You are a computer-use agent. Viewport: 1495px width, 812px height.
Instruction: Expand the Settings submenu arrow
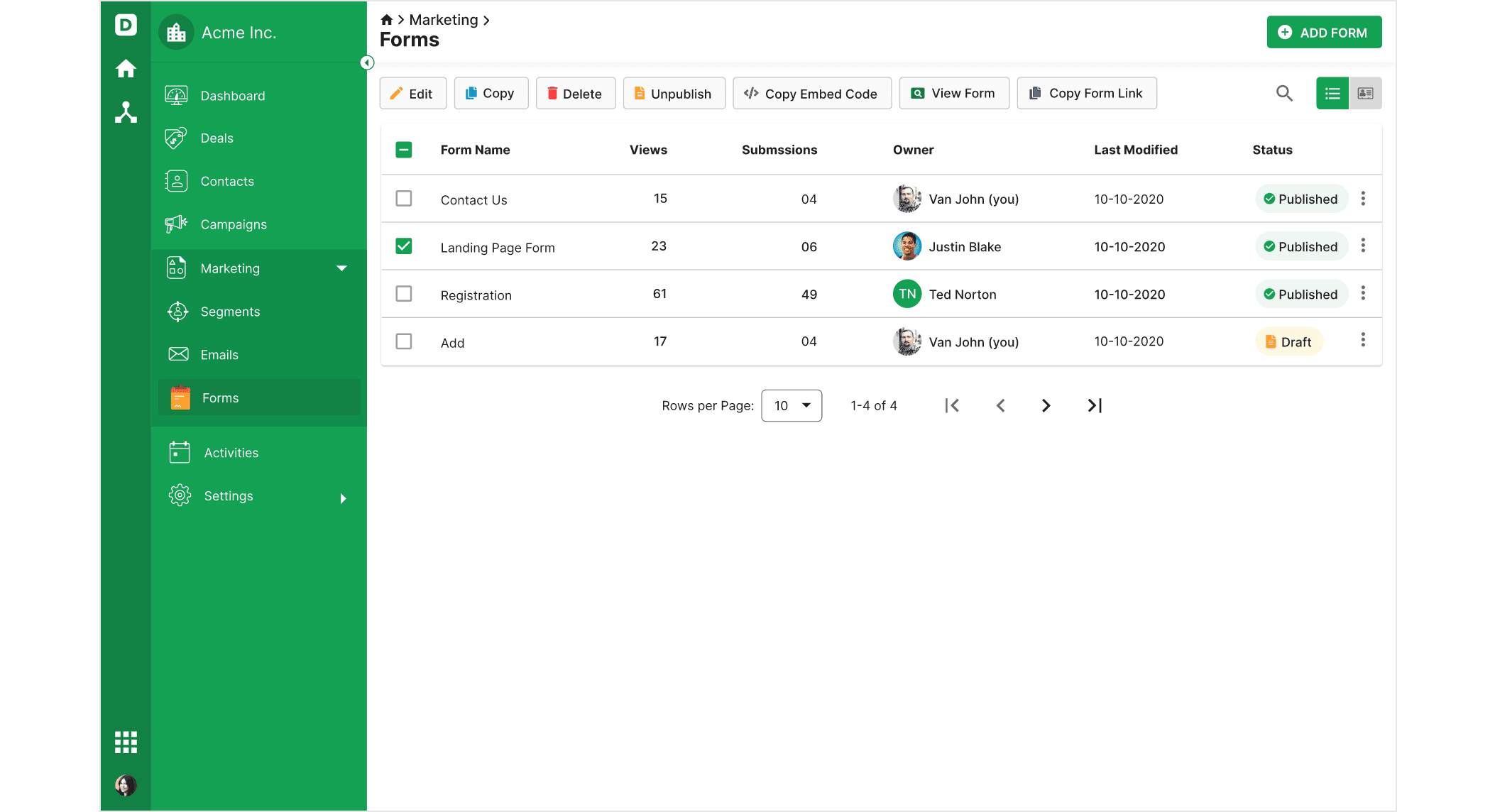(x=343, y=498)
